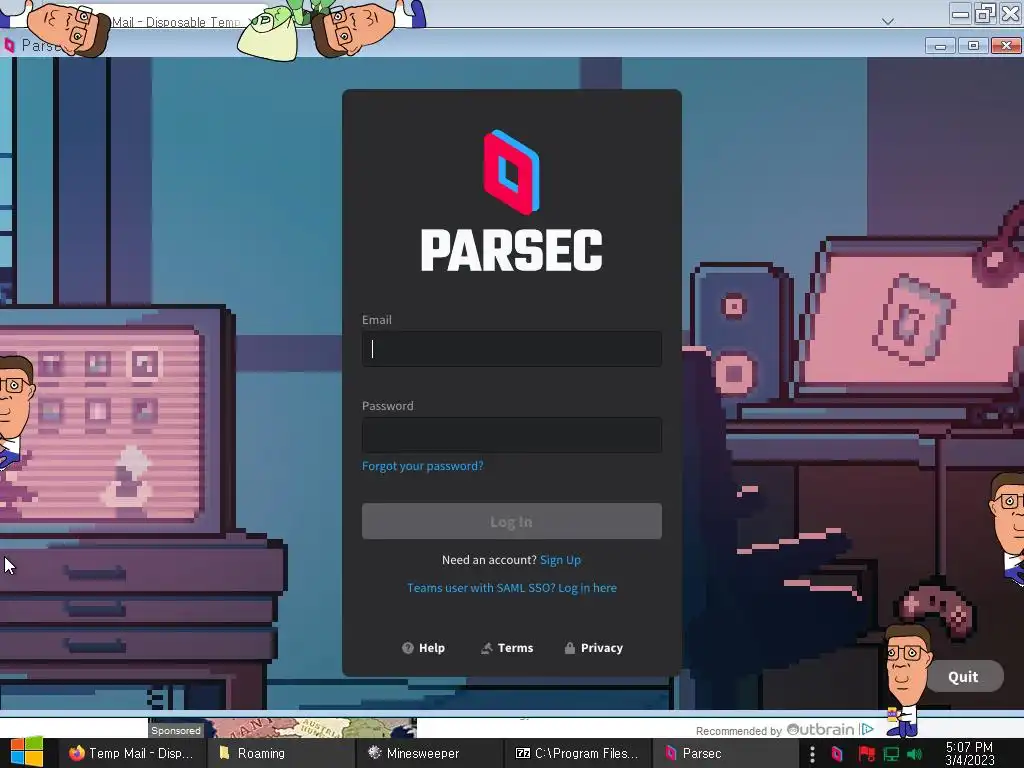The image size is (1024, 768).
Task: Switch to C:\Program Files 7-Zip taskbar item
Action: 578,753
